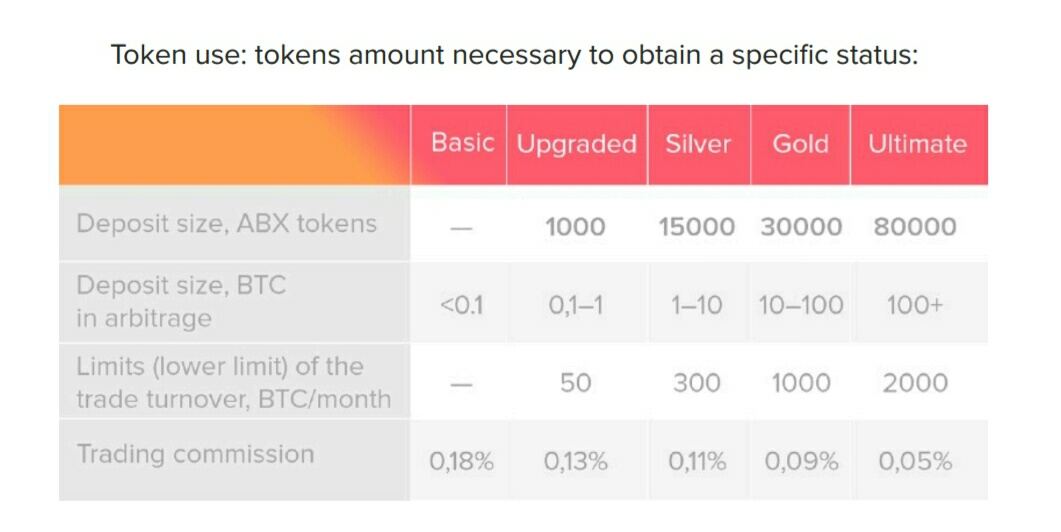Screen dimensions: 1061x532
Task: Select the Trading commission row label
Action: click(196, 453)
